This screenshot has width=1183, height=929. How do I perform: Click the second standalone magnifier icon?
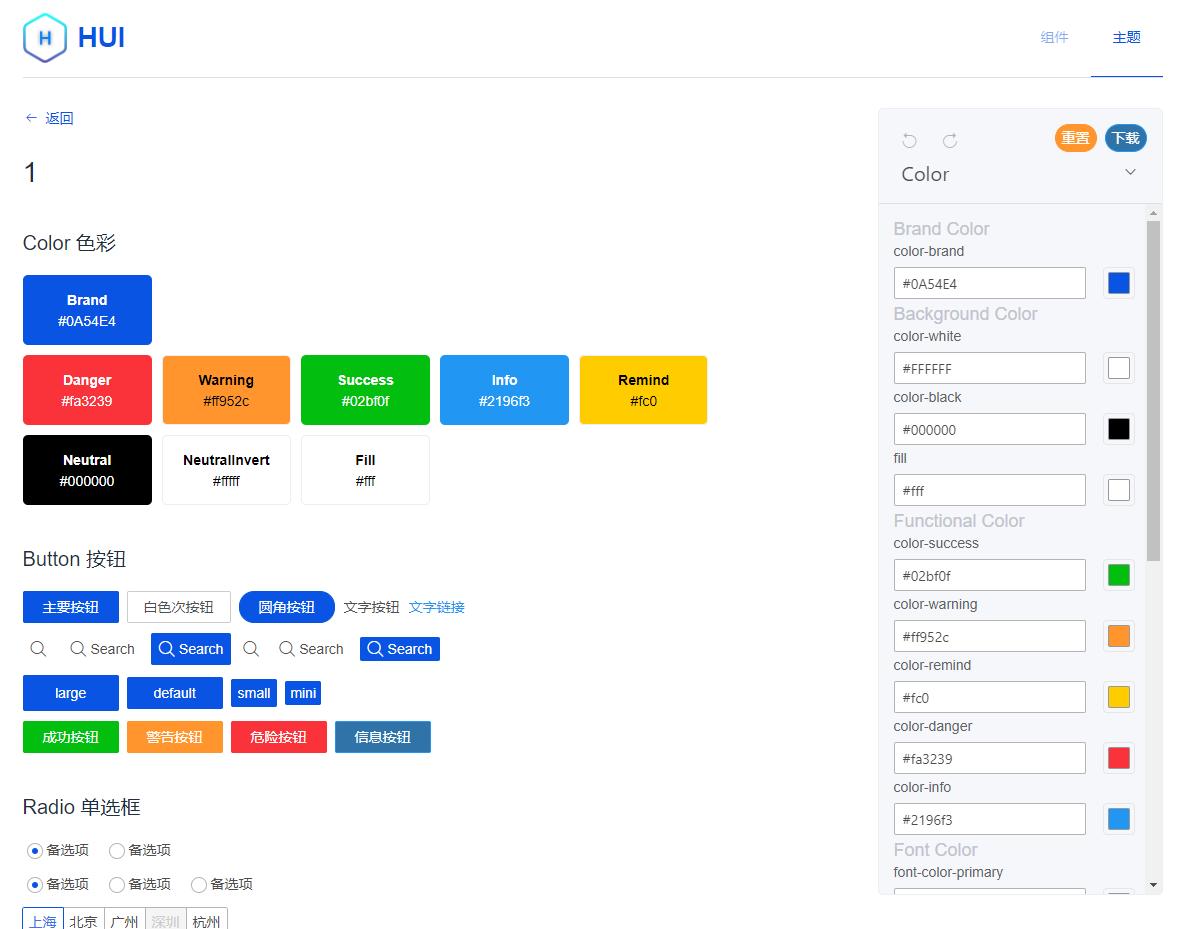pyautogui.click(x=250, y=649)
